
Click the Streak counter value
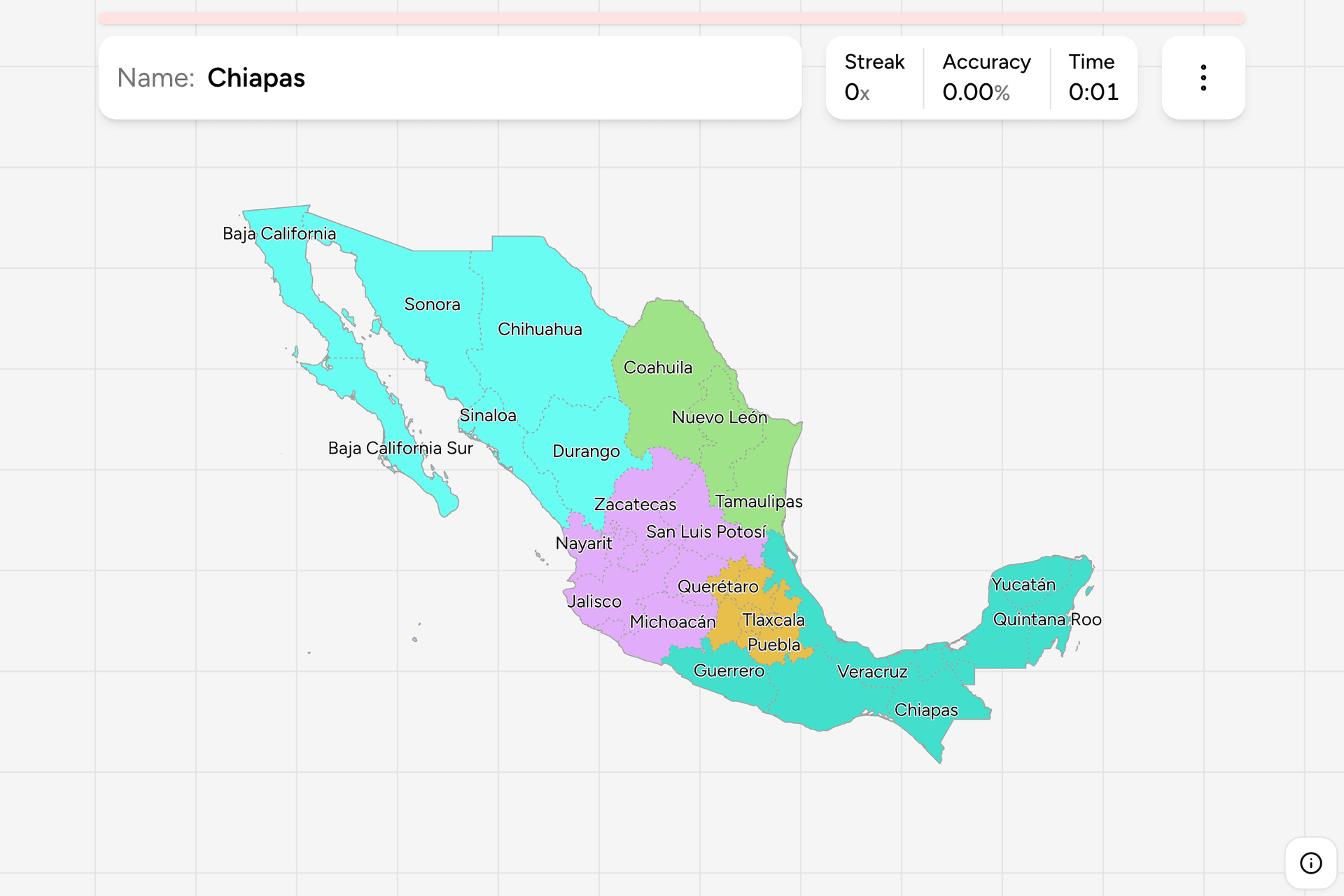[x=857, y=92]
